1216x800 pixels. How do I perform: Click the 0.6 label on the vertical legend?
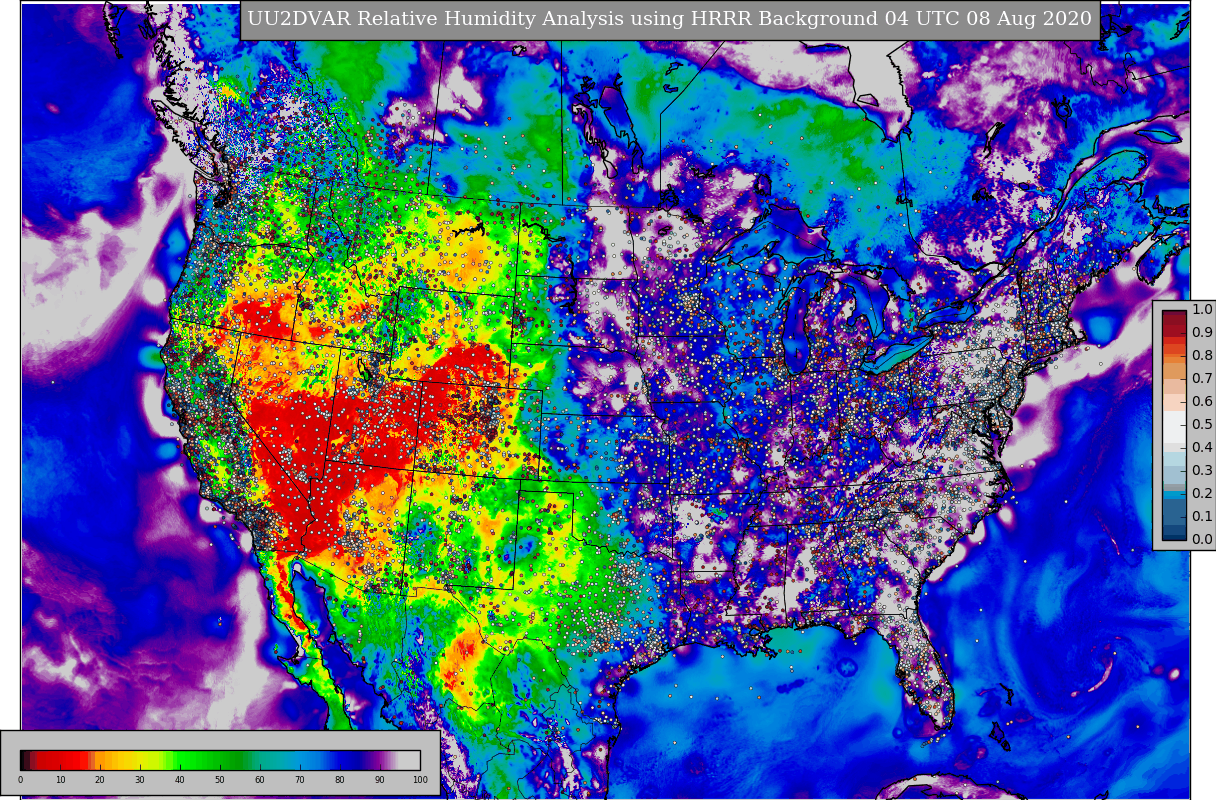click(x=1202, y=402)
